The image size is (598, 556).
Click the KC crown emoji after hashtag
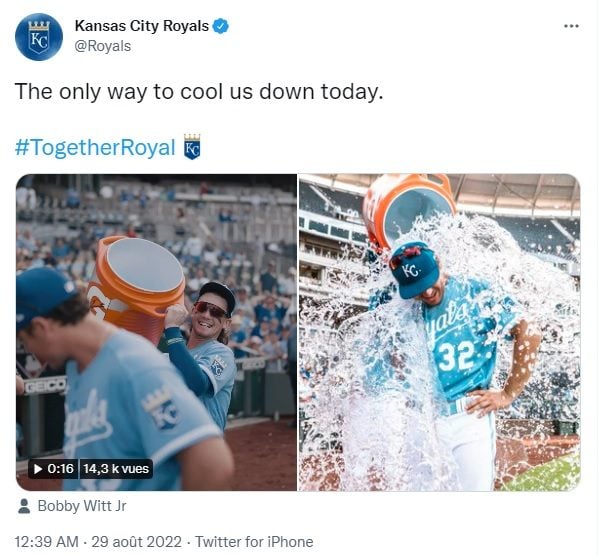192,146
